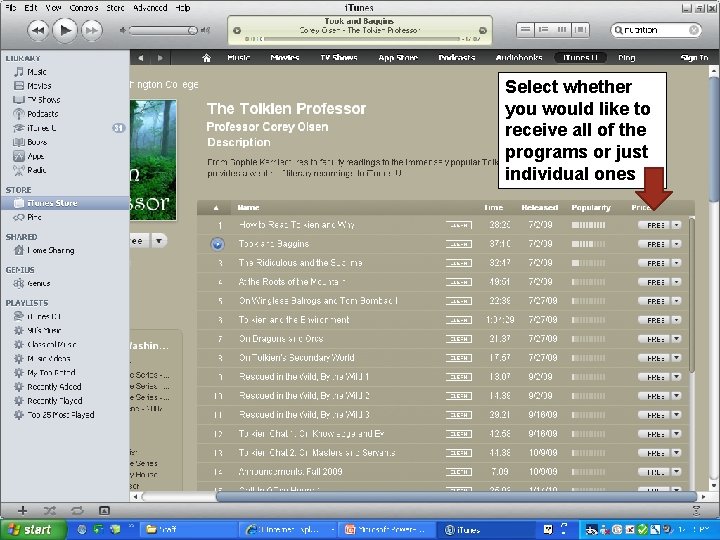Select Genius in the sidebar
720x540 pixels.
click(38, 283)
